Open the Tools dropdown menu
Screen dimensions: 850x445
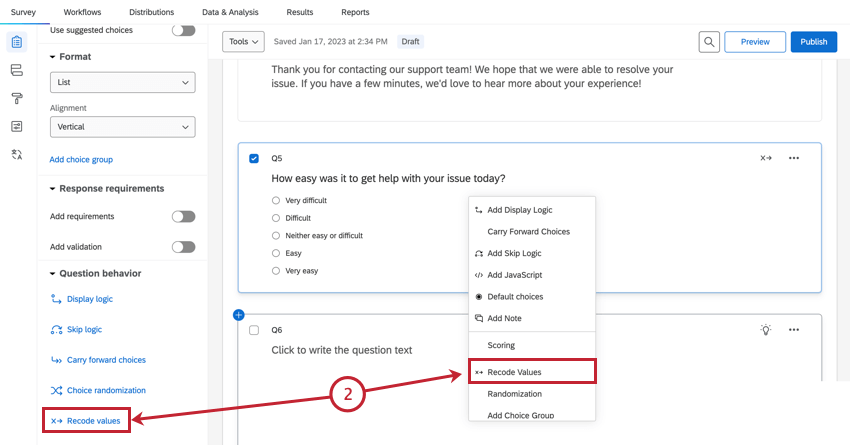click(244, 42)
